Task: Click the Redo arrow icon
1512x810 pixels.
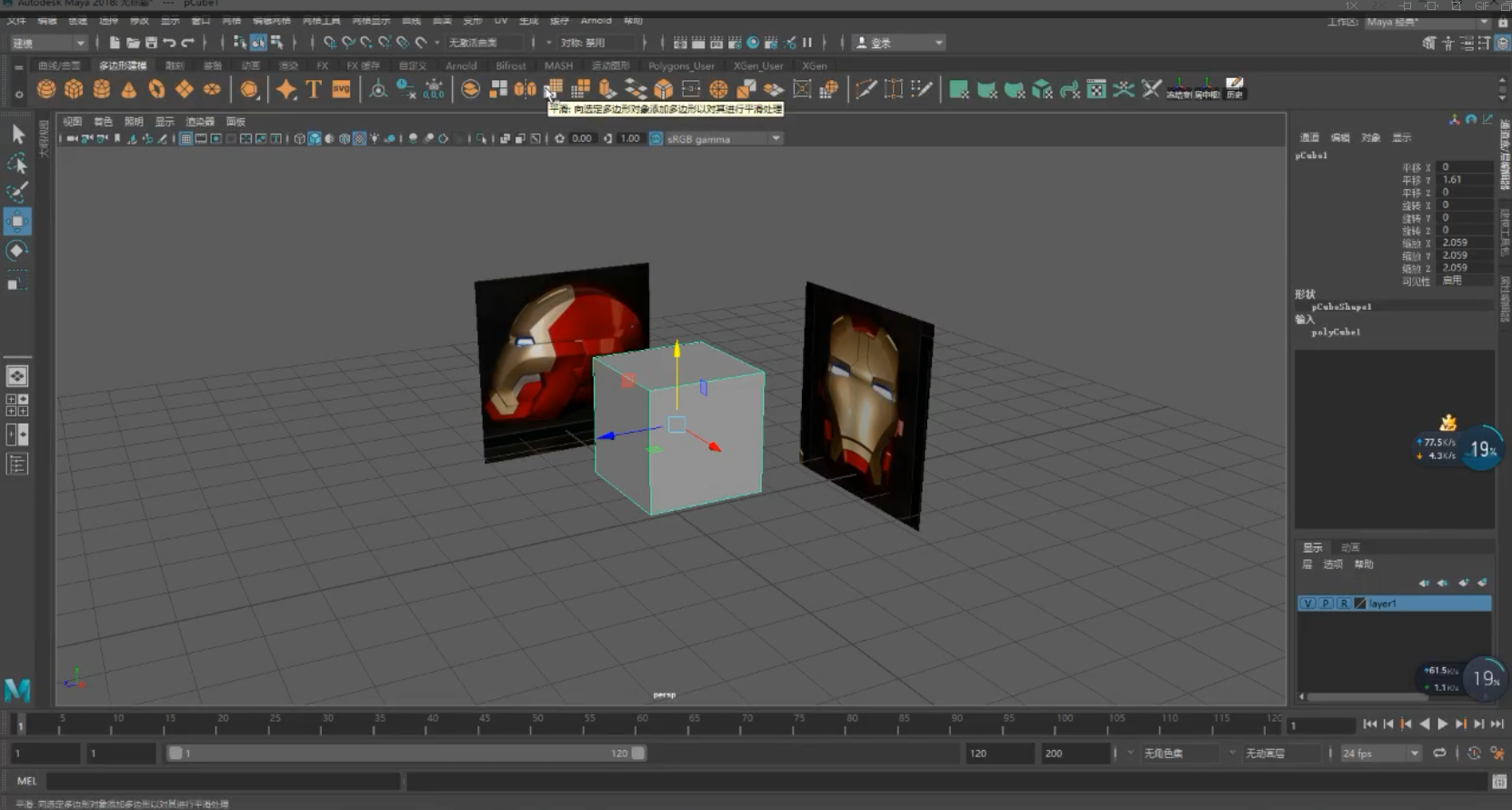Action: coord(187,43)
